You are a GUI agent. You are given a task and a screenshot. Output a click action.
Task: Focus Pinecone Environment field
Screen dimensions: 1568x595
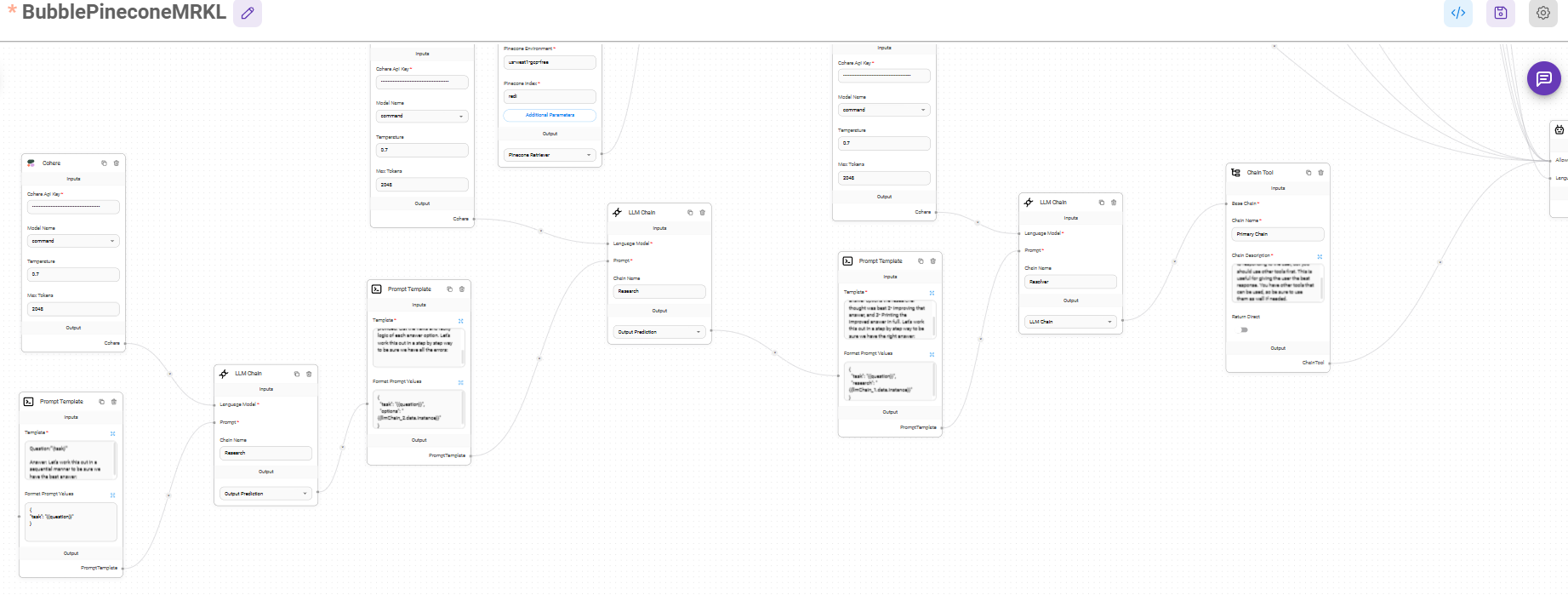pyautogui.click(x=550, y=62)
